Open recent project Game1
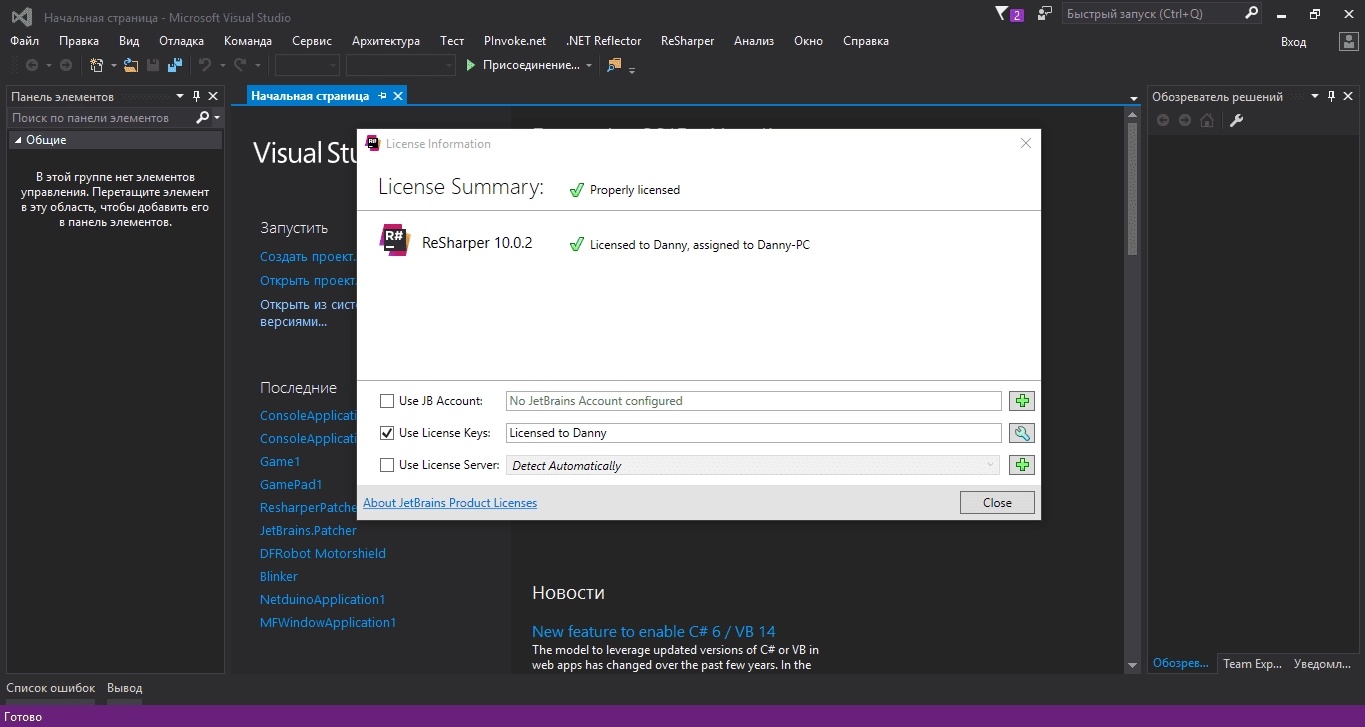1365x727 pixels. pos(280,462)
